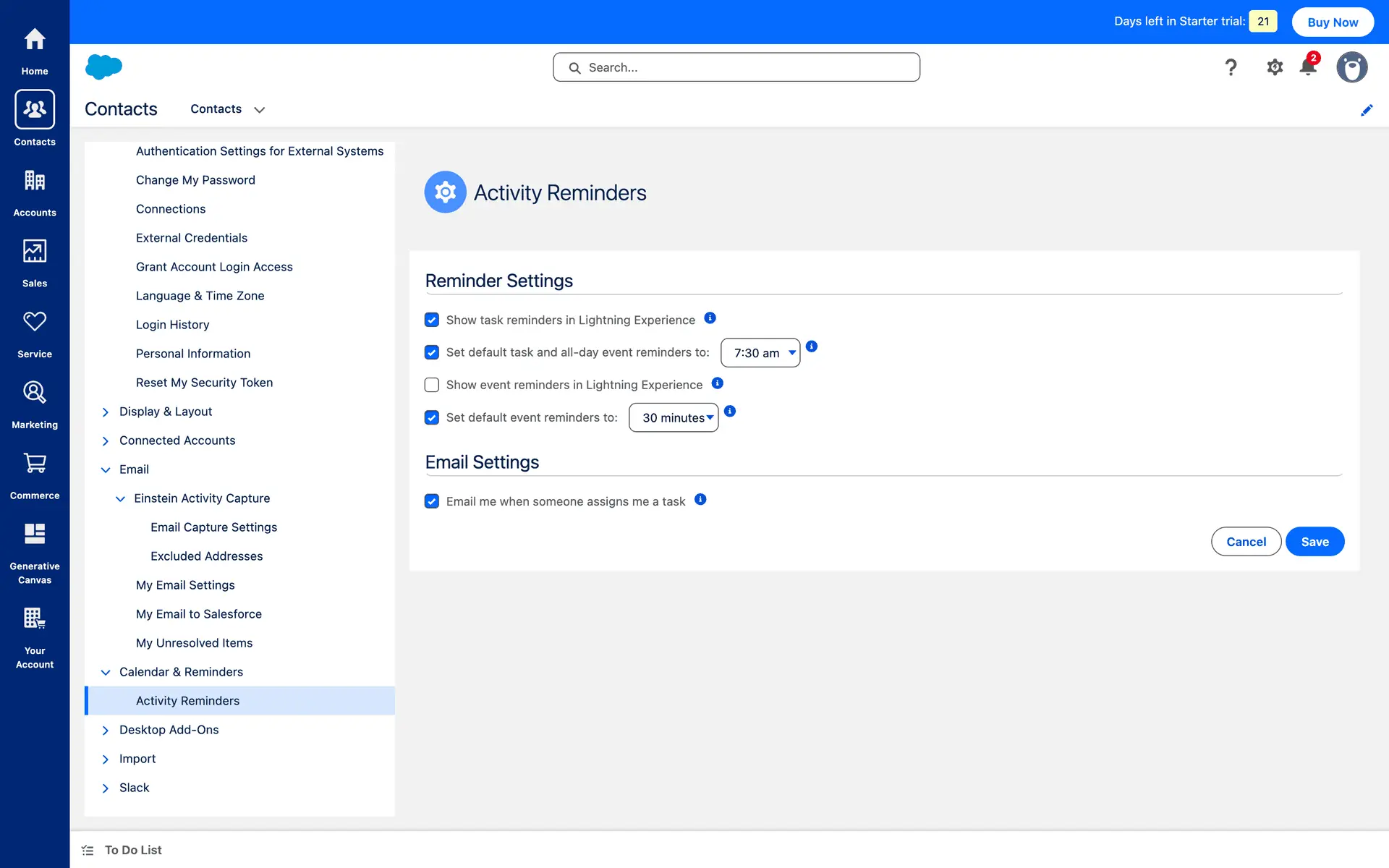Click the Buy Now button
The image size is (1389, 868).
[1333, 22]
